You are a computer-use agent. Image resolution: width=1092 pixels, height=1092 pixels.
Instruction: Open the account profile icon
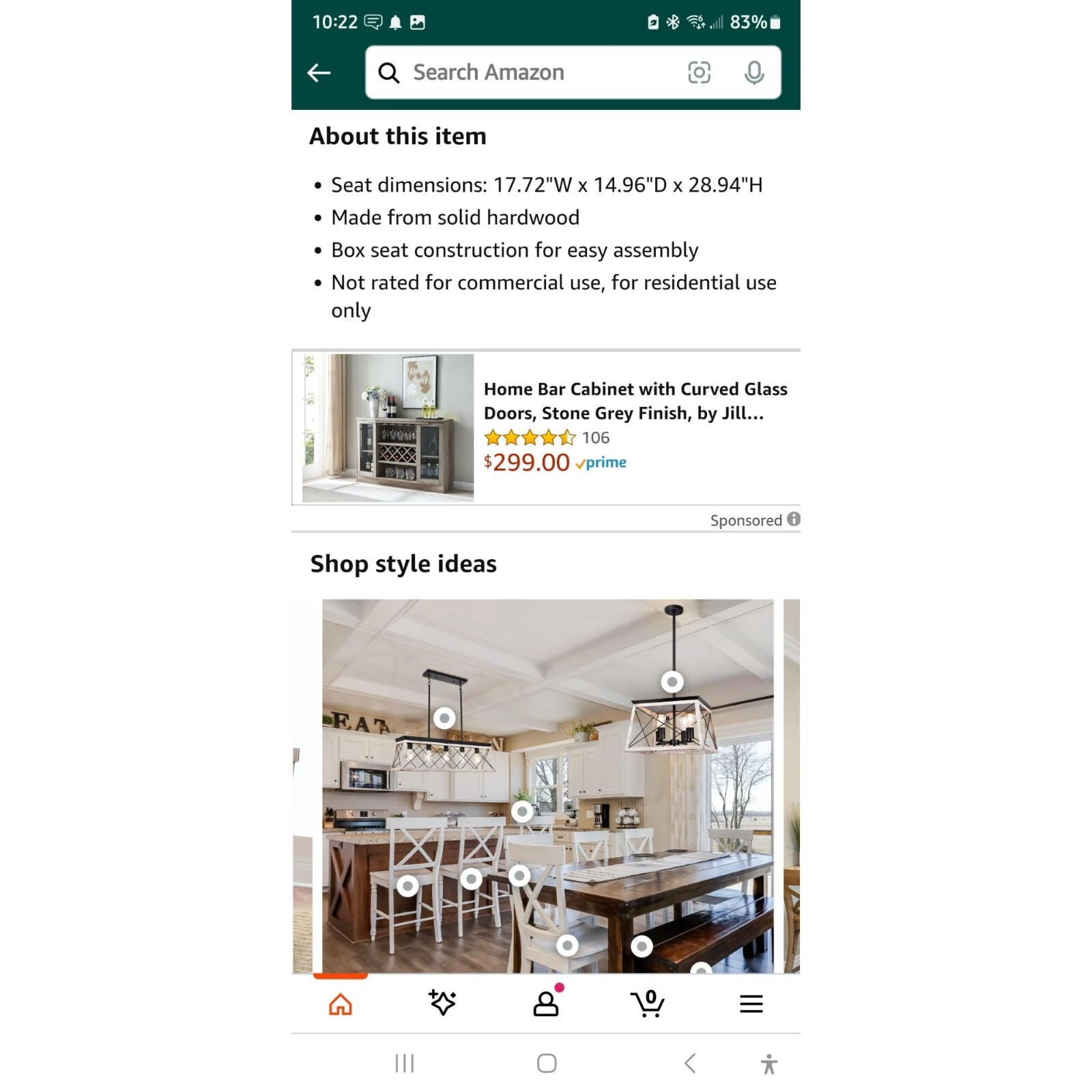(x=546, y=1003)
